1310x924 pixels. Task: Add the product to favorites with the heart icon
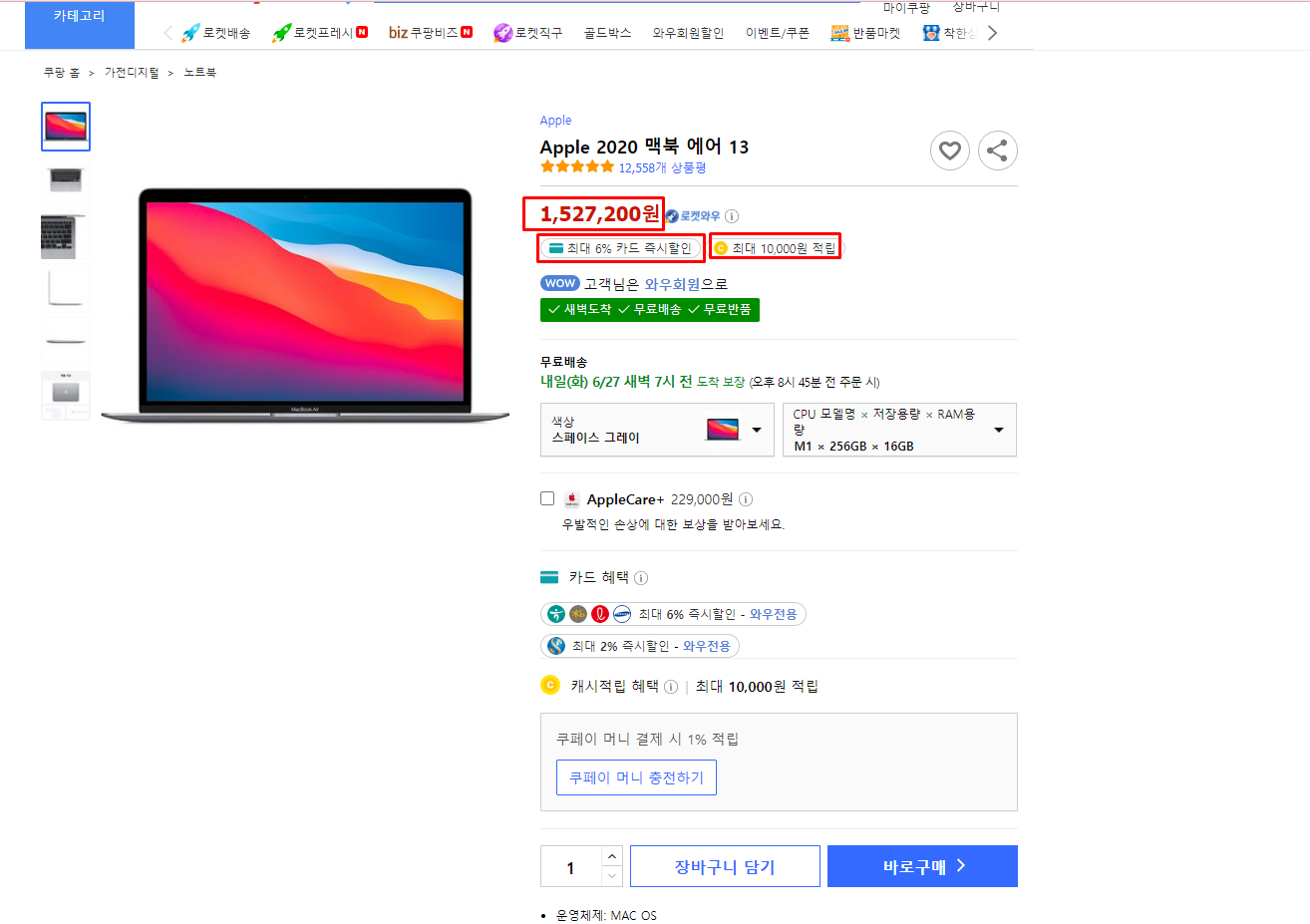[x=950, y=151]
